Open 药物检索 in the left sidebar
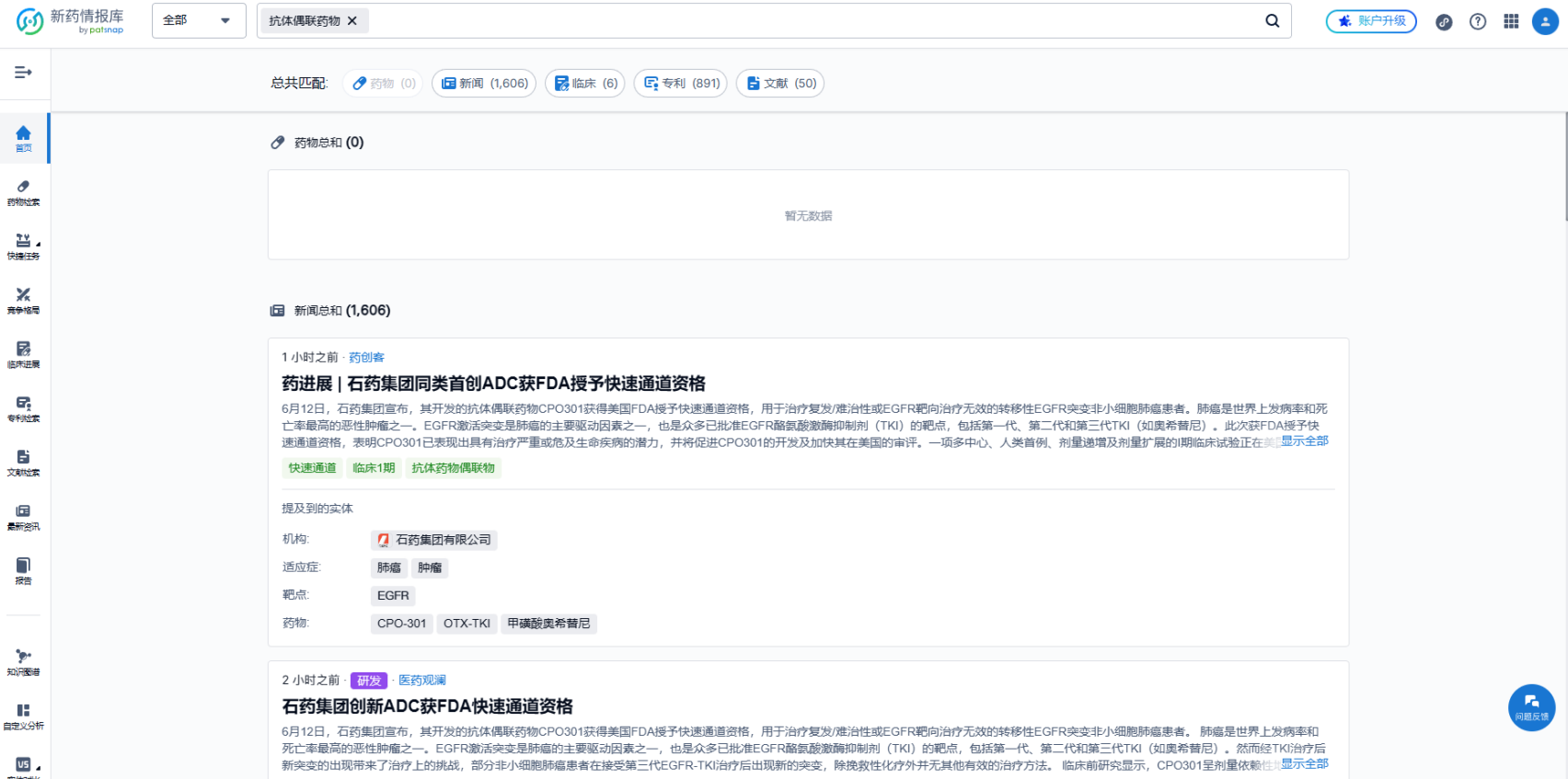The image size is (1568, 779). pos(24,192)
